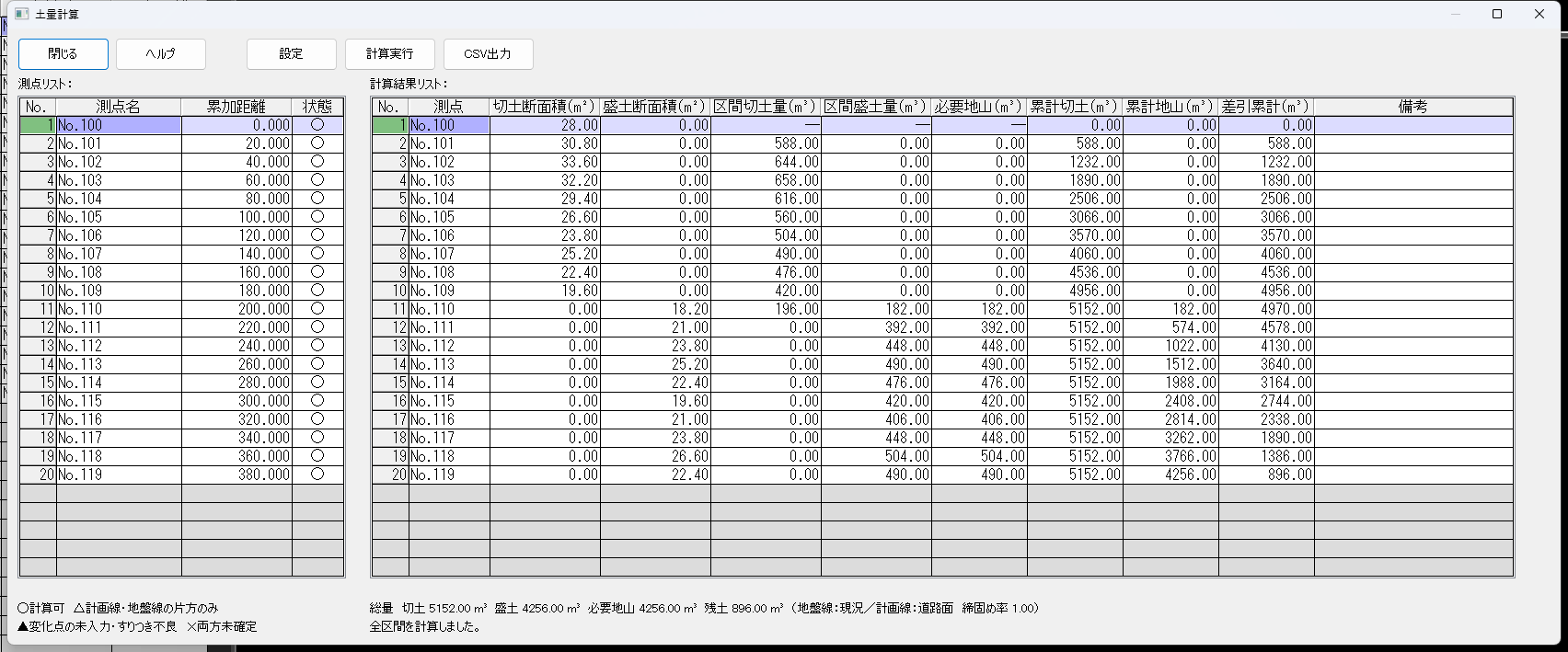Select No.116 in the 計算結果リスト
Screen dimensions: 1568x652
click(449, 419)
